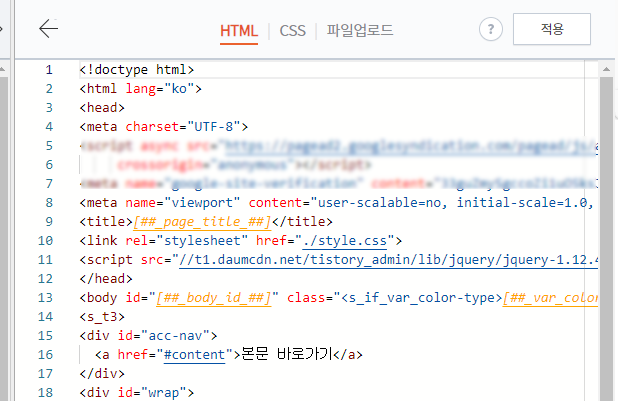Open the help question mark icon
Viewport: 618px width, 401px height.
(491, 29)
